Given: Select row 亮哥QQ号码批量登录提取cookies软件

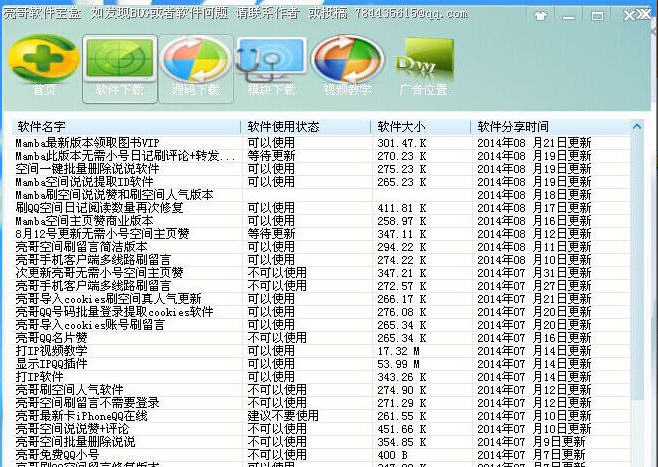Looking at the screenshot, I should (x=321, y=312).
